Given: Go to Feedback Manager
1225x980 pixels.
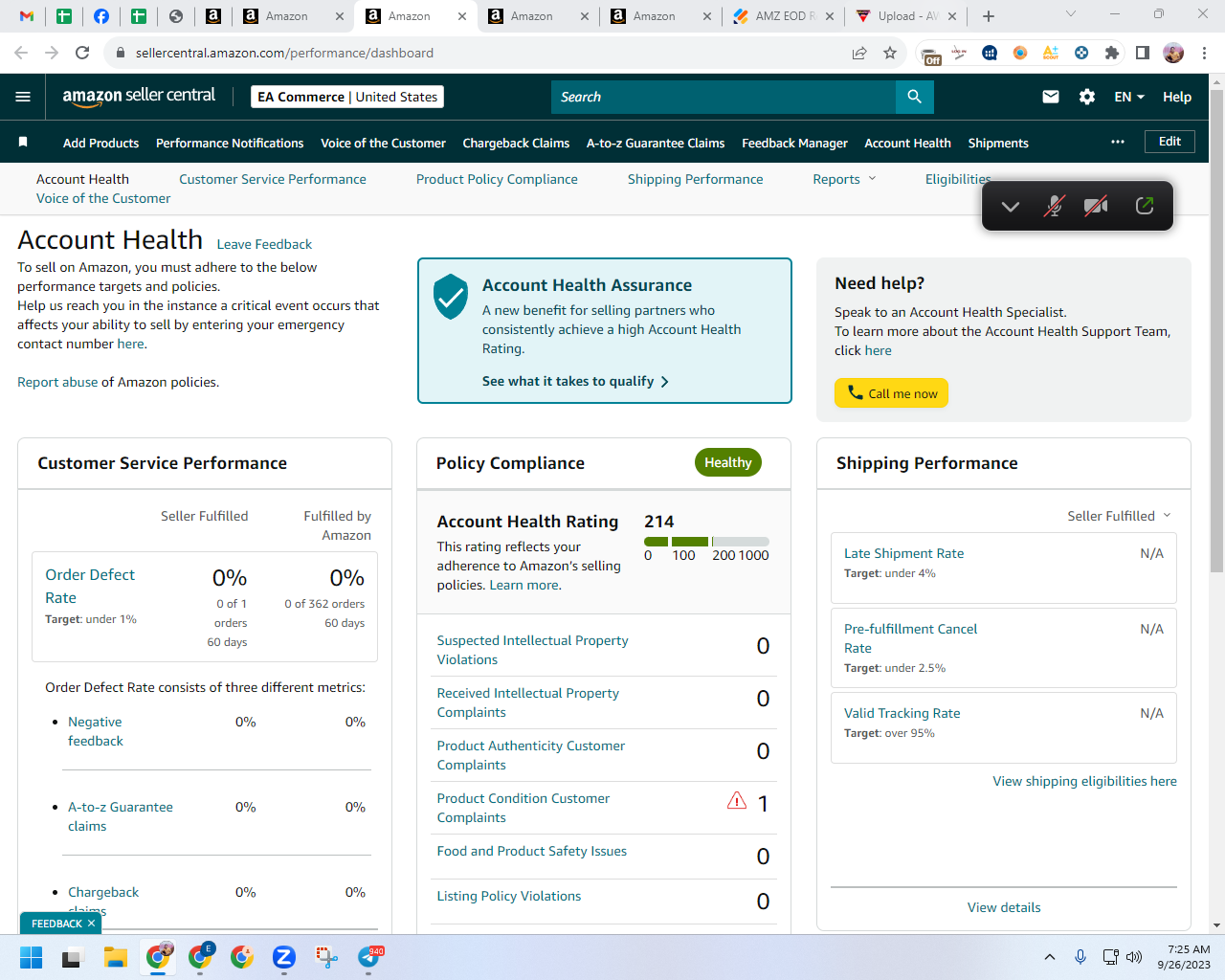Looking at the screenshot, I should [x=794, y=143].
